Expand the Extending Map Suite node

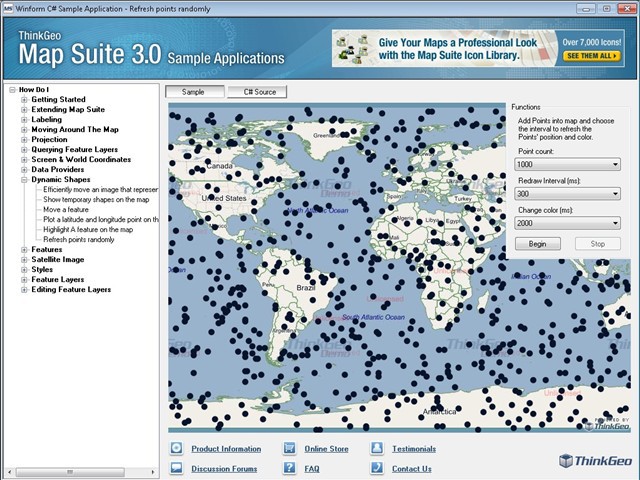tap(24, 109)
